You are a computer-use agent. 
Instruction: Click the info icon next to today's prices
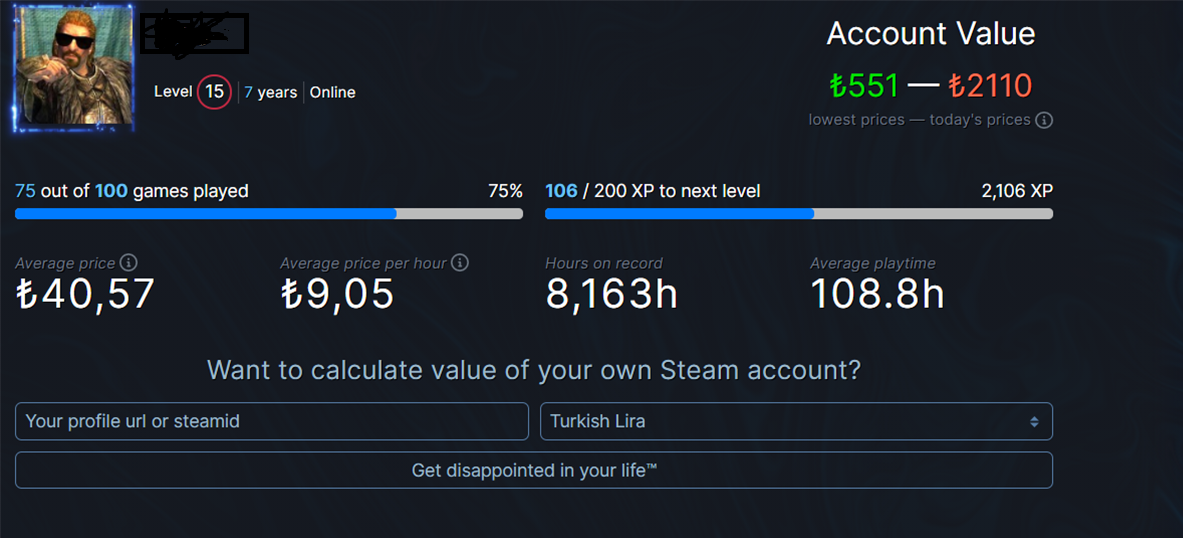(1044, 120)
